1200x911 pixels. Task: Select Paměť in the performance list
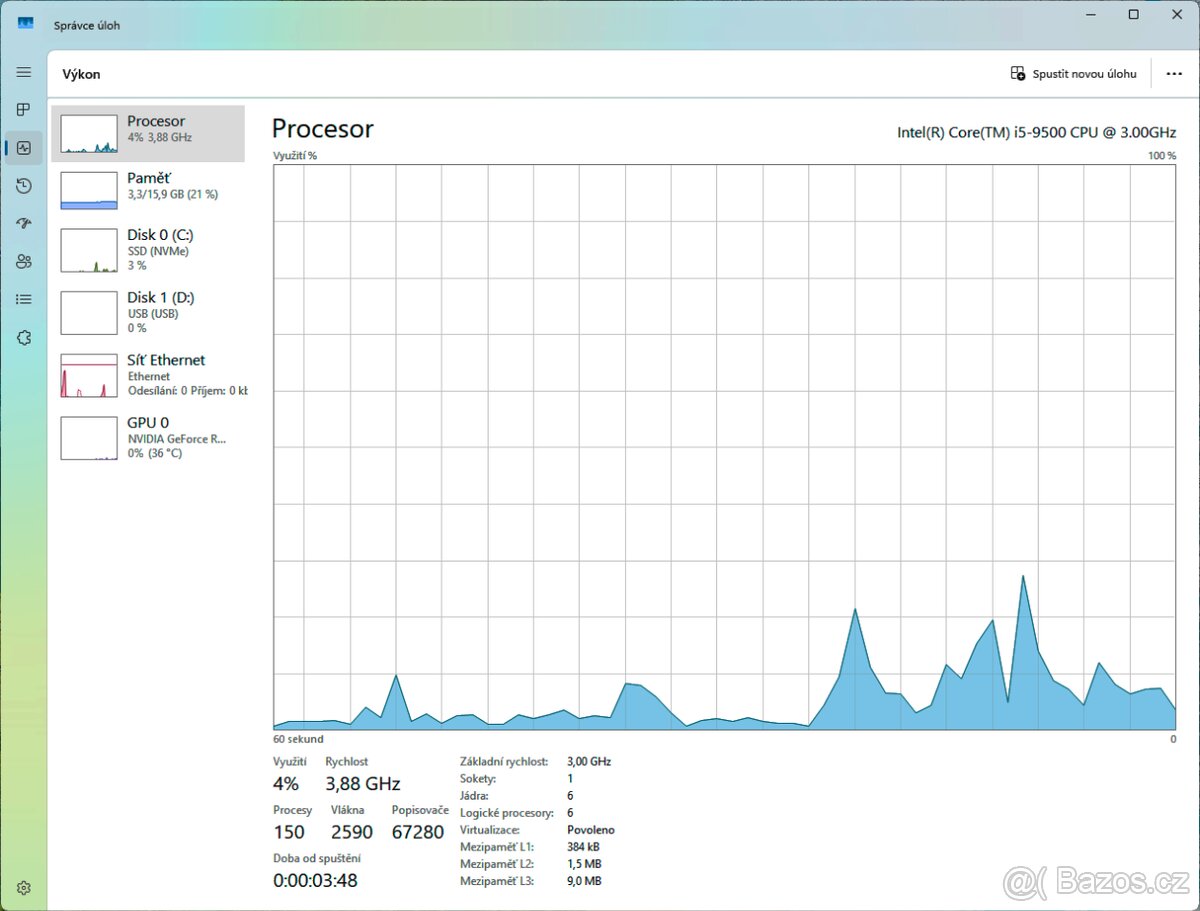[148, 190]
